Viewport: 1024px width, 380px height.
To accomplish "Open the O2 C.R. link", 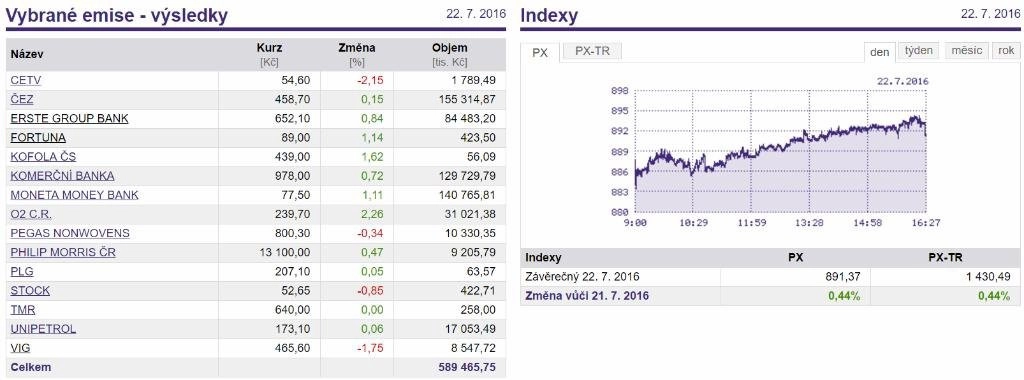I will pos(31,214).
